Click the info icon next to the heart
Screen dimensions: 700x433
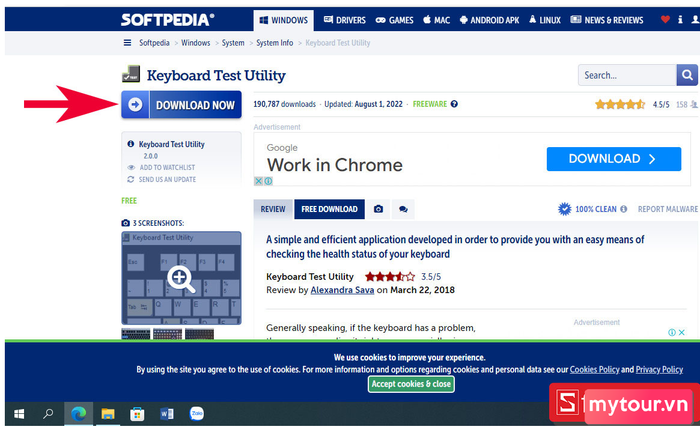(680, 20)
